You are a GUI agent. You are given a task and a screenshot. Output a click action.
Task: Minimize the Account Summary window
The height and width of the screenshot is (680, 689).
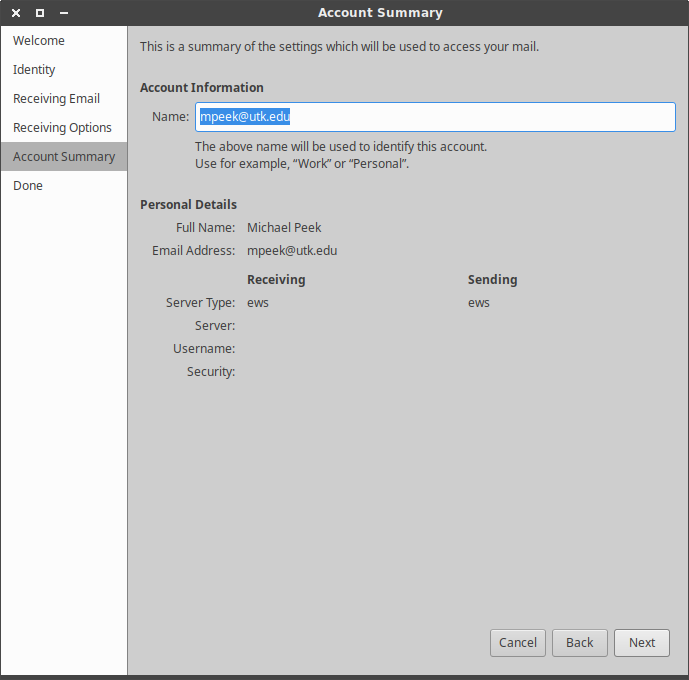[64, 13]
